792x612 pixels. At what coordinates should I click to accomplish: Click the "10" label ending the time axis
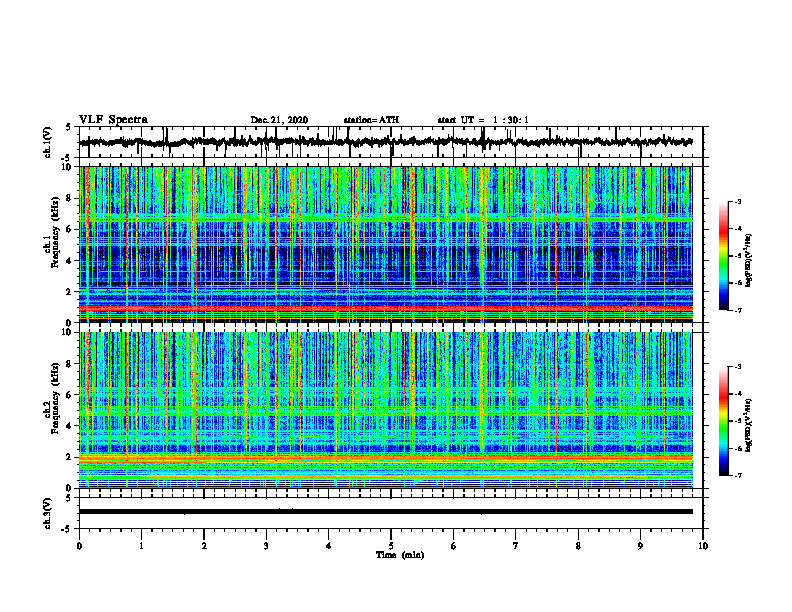coord(703,546)
